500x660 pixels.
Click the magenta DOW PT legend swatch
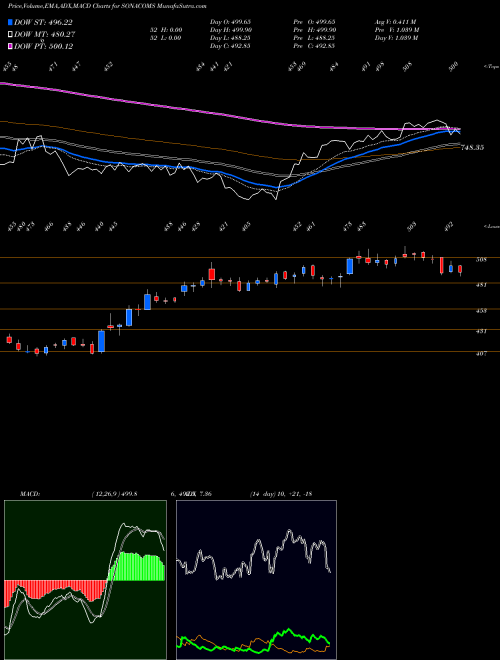coord(11,46)
